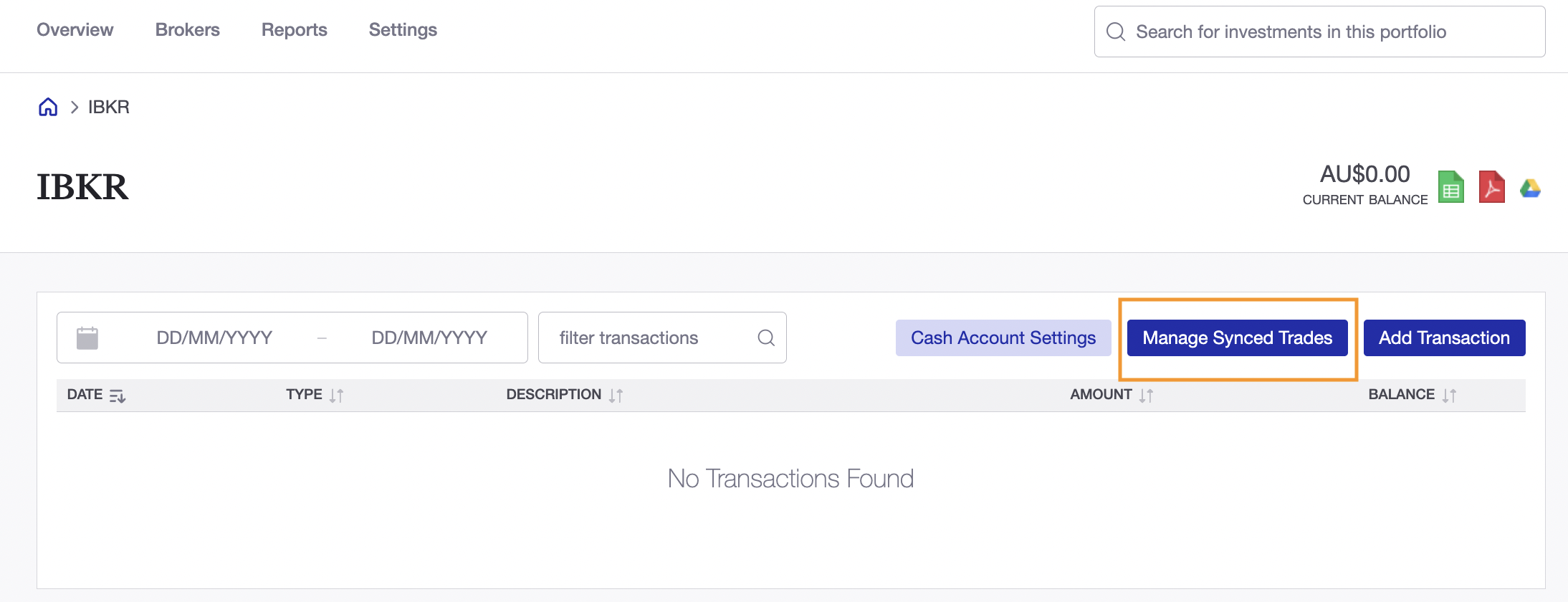Export portfolio as PDF

(1491, 187)
